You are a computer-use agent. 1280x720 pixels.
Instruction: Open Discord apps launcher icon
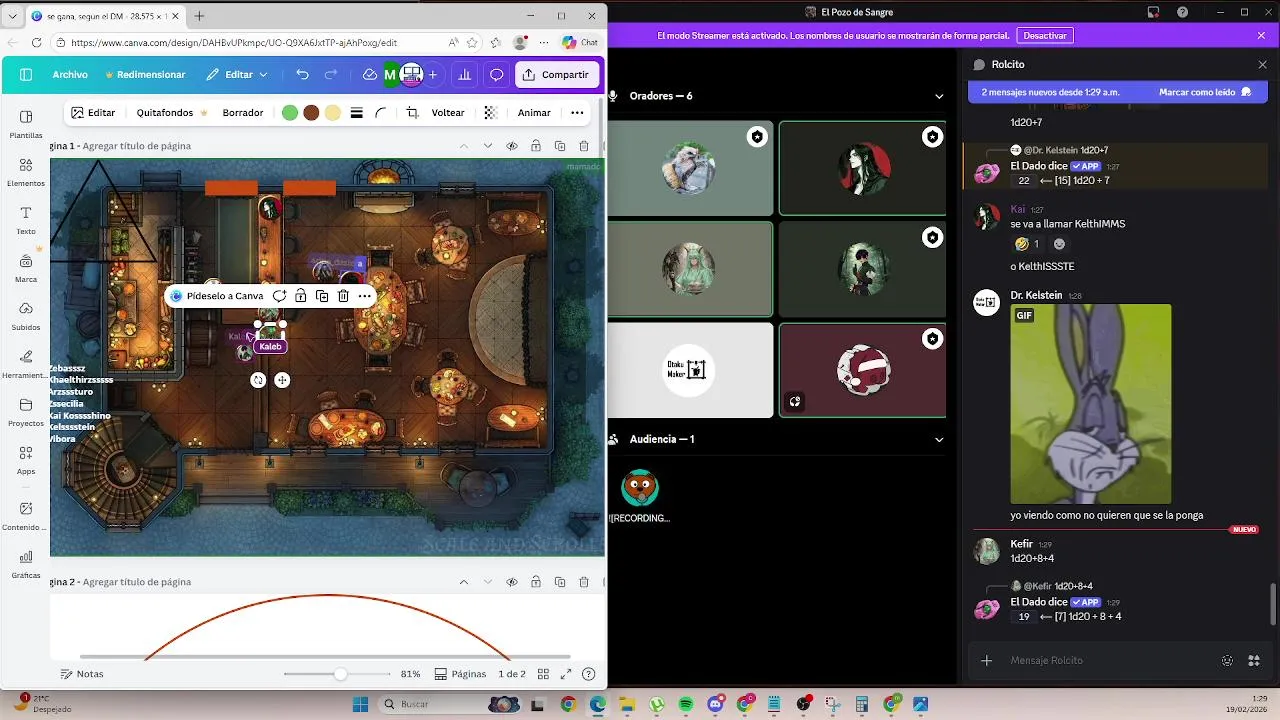pos(1253,661)
